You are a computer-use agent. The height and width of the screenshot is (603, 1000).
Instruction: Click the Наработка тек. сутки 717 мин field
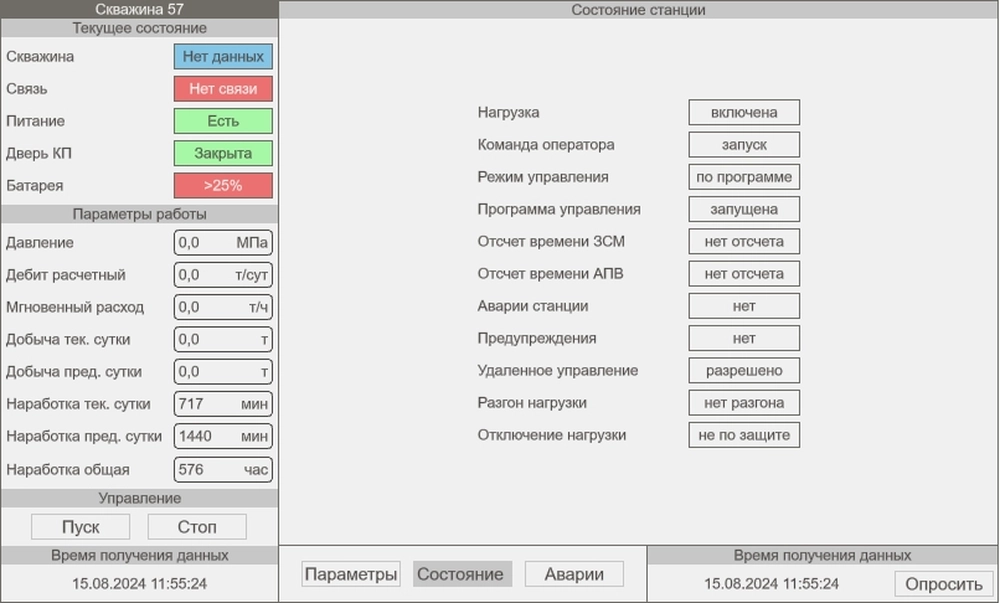223,404
